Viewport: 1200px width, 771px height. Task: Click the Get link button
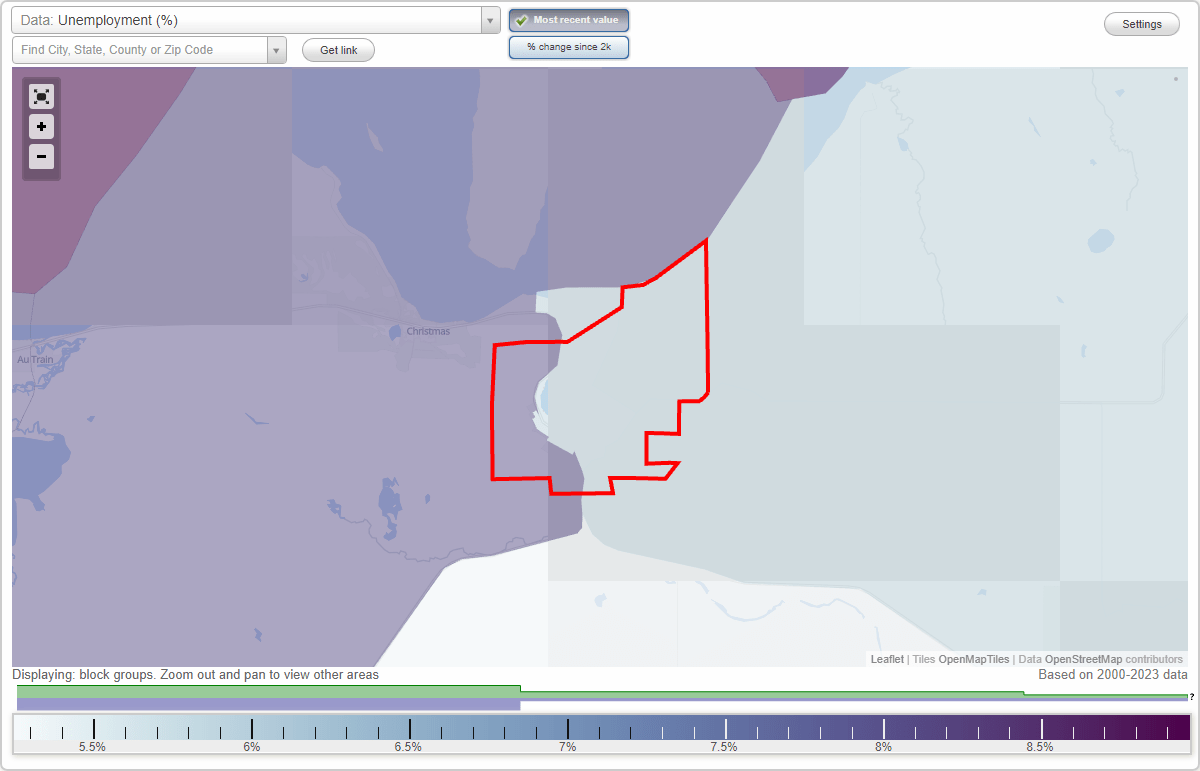tap(338, 50)
